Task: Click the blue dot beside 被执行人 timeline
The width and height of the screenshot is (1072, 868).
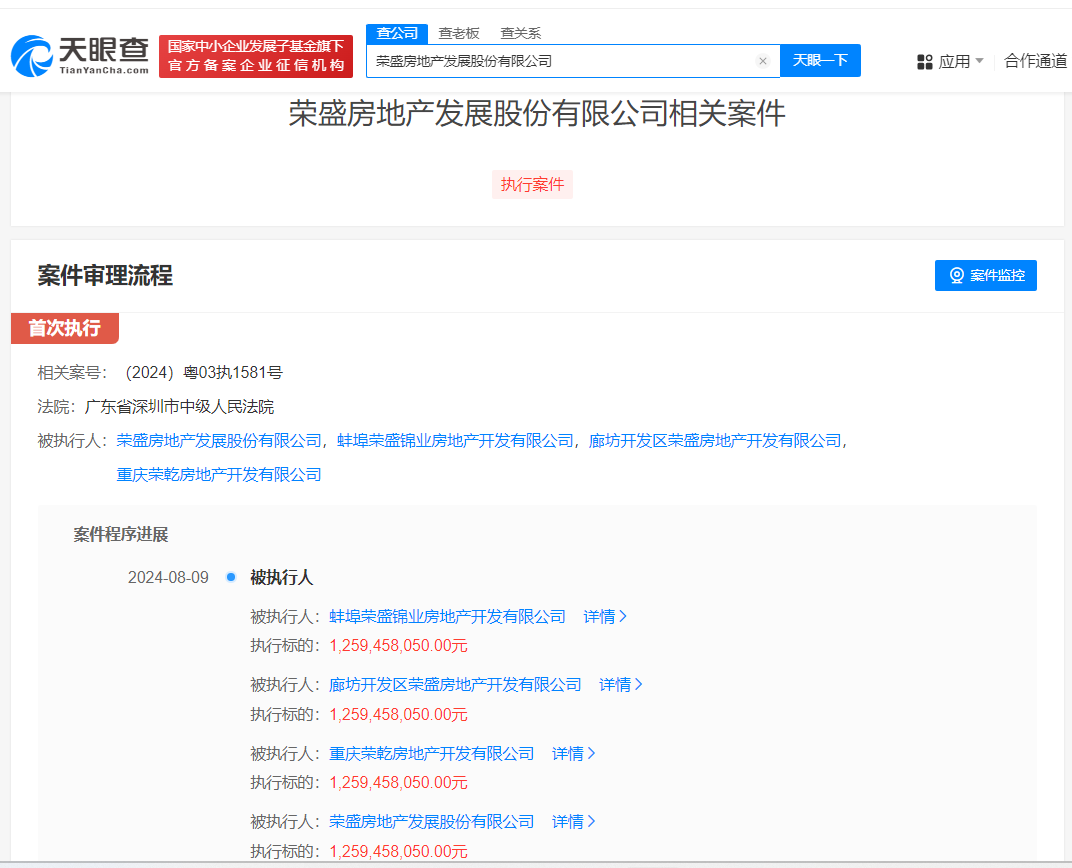Action: click(231, 577)
